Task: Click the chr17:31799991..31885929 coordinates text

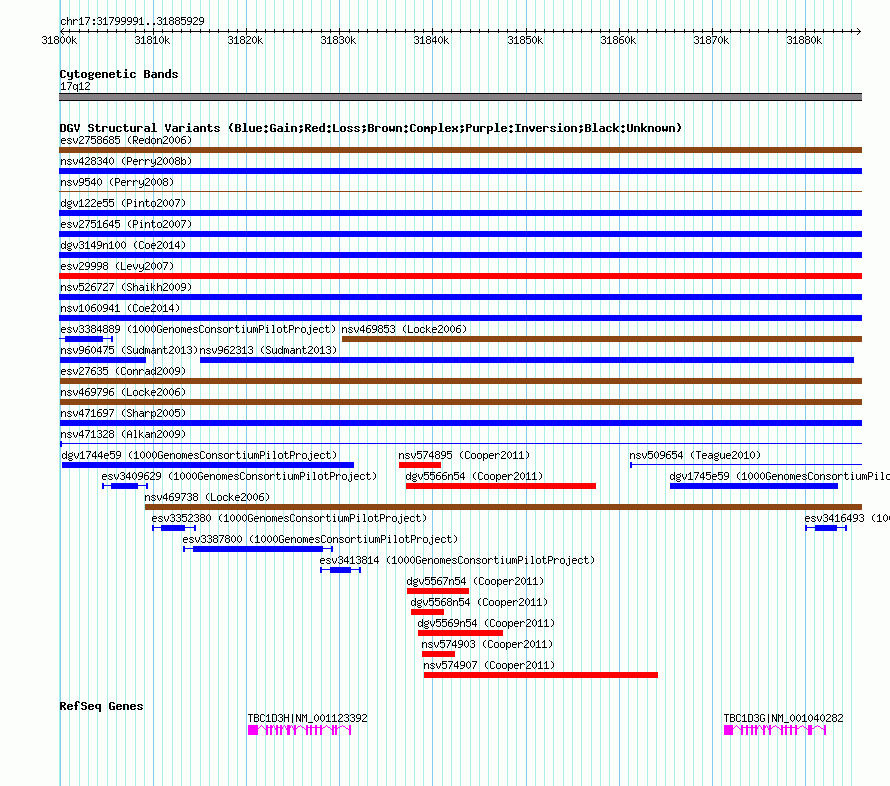Action: coord(132,21)
